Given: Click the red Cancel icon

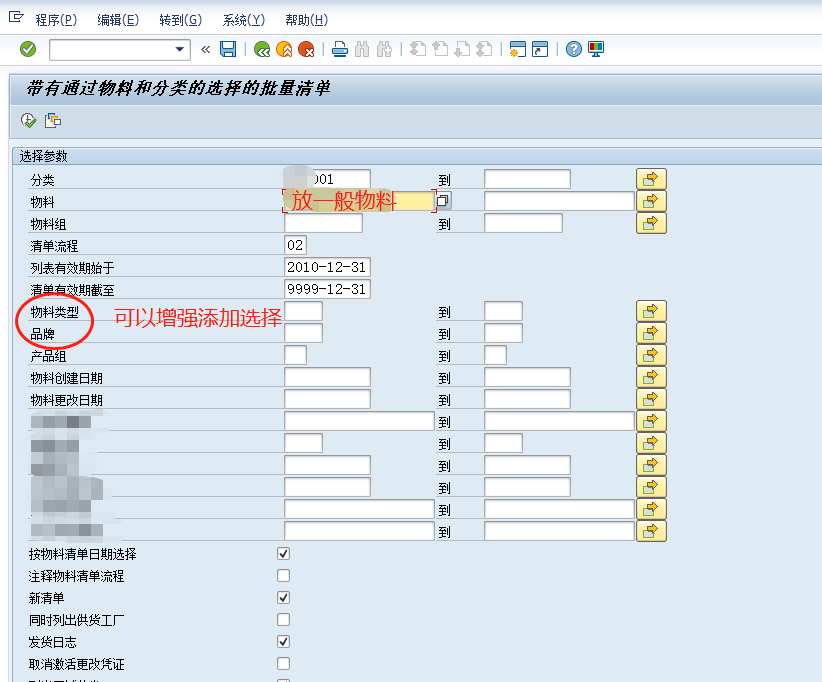Looking at the screenshot, I should click(x=308, y=48).
